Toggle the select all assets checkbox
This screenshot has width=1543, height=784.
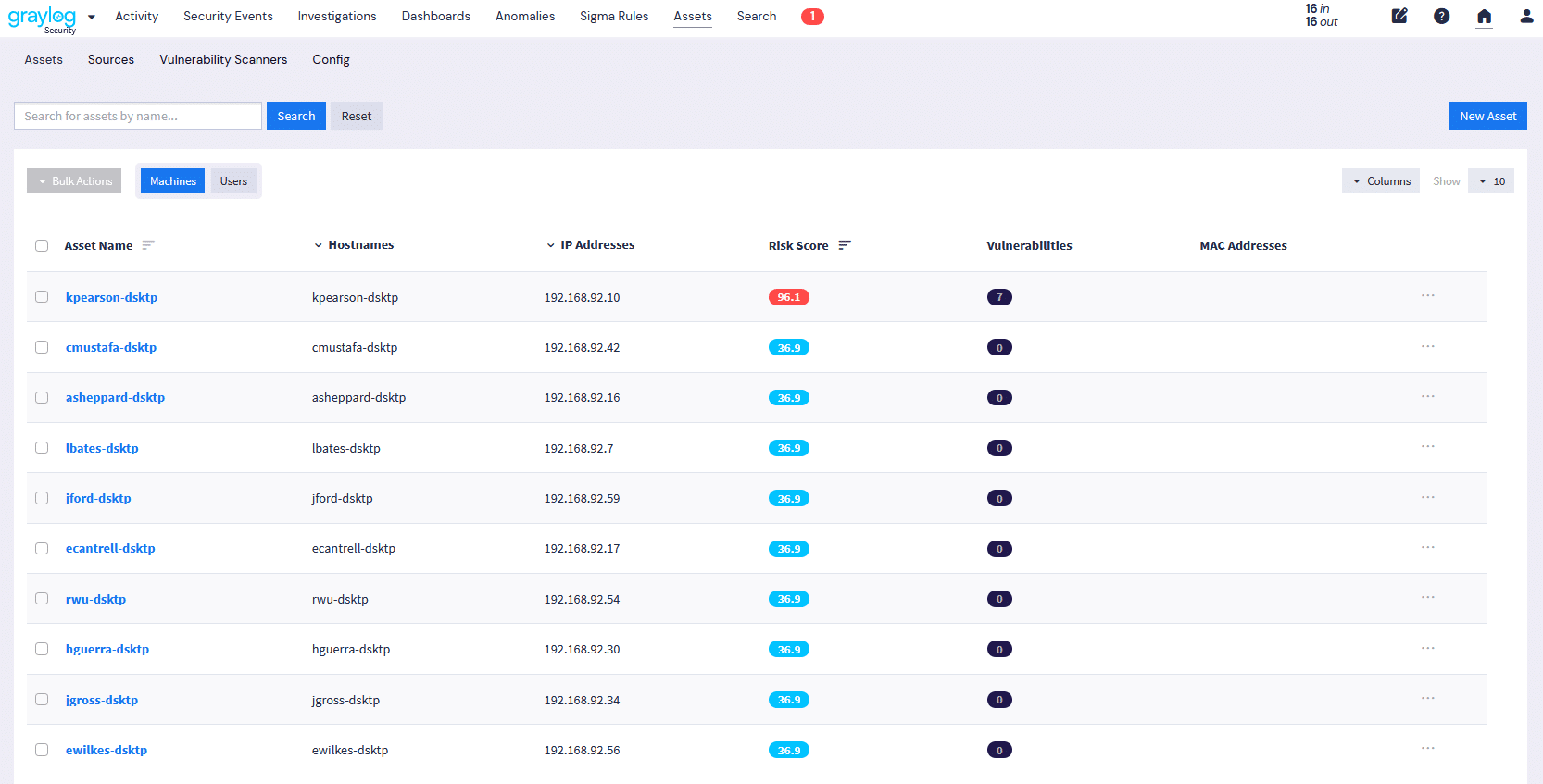42,245
